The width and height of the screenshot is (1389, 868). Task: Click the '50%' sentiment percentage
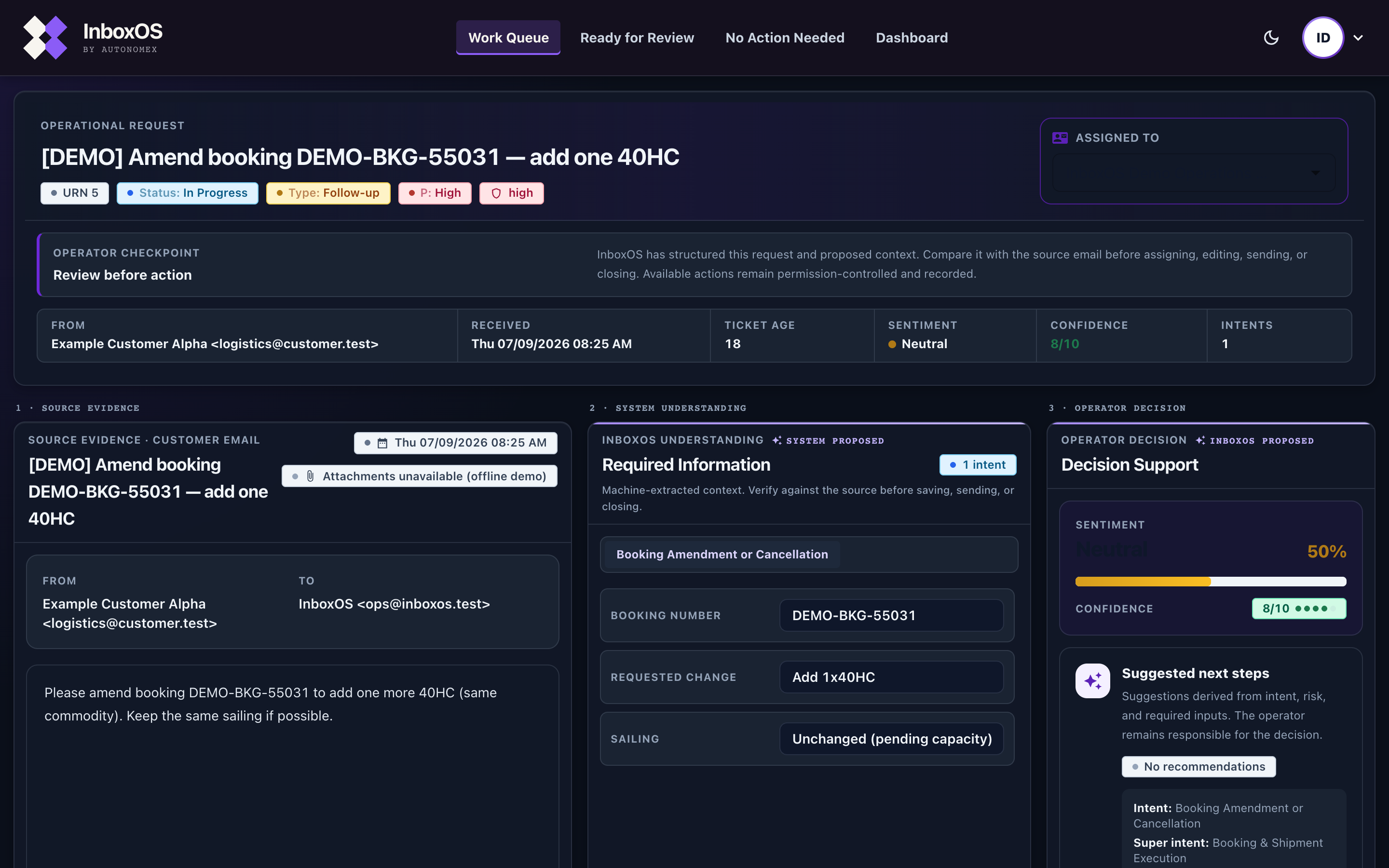point(1326,552)
